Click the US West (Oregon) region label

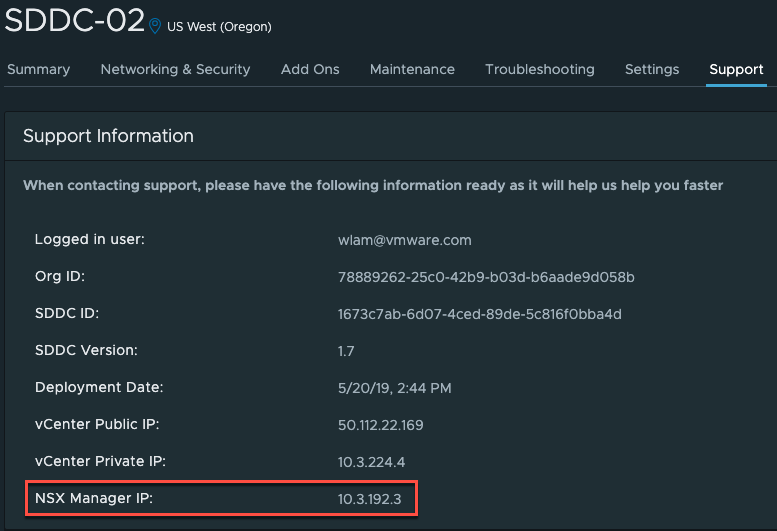coord(219,27)
